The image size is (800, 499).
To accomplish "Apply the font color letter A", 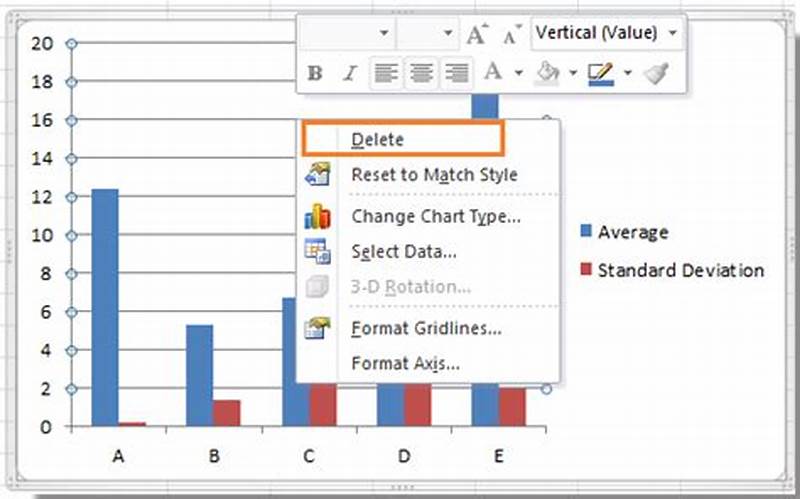I will click(x=493, y=71).
